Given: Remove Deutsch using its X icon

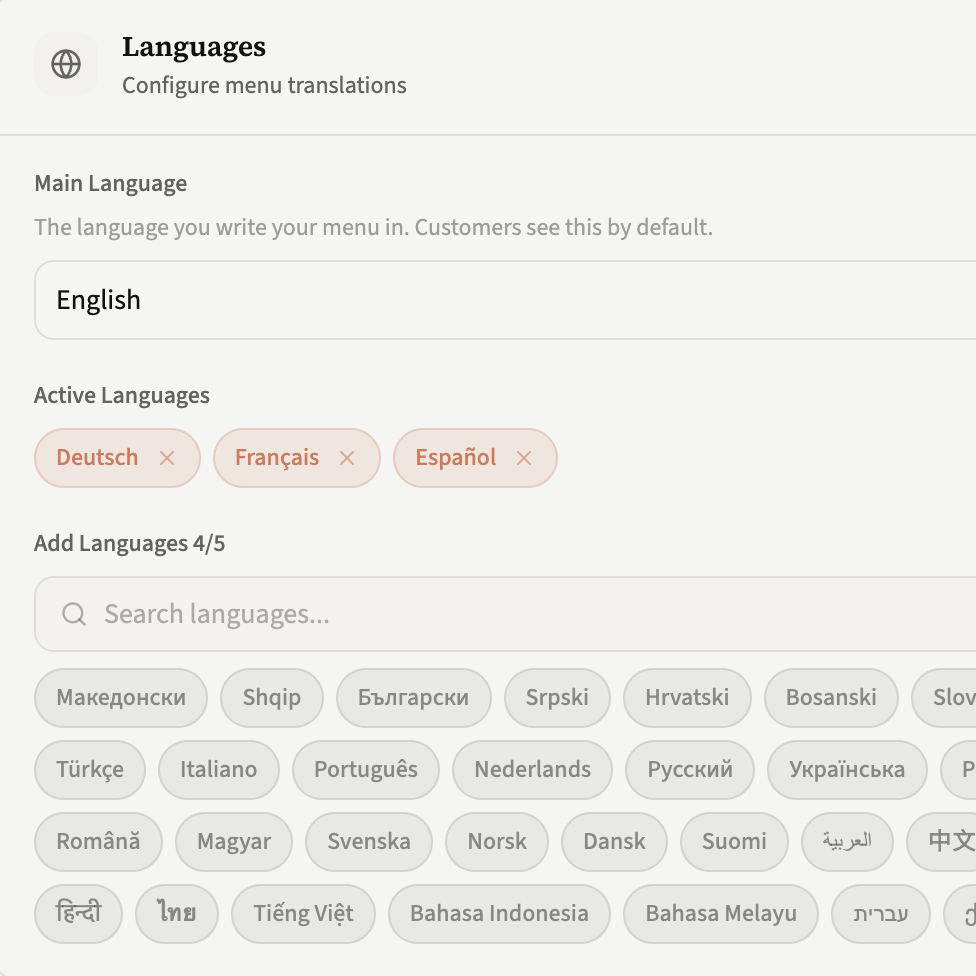Looking at the screenshot, I should click(x=166, y=458).
